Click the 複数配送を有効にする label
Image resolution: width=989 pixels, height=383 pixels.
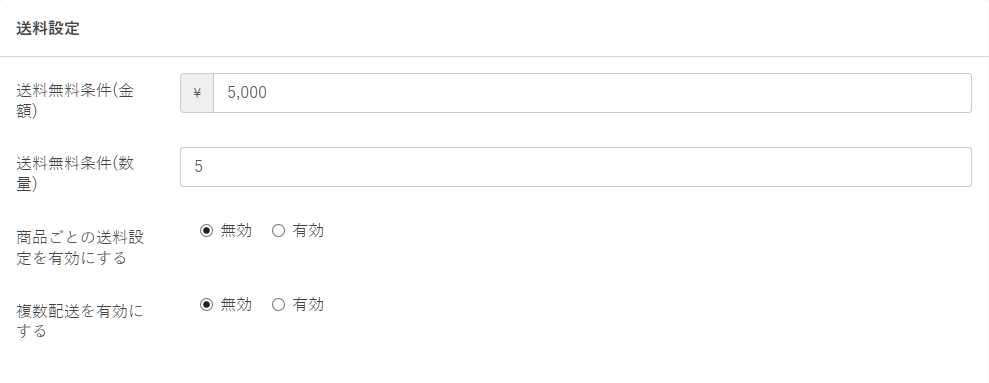click(x=79, y=321)
